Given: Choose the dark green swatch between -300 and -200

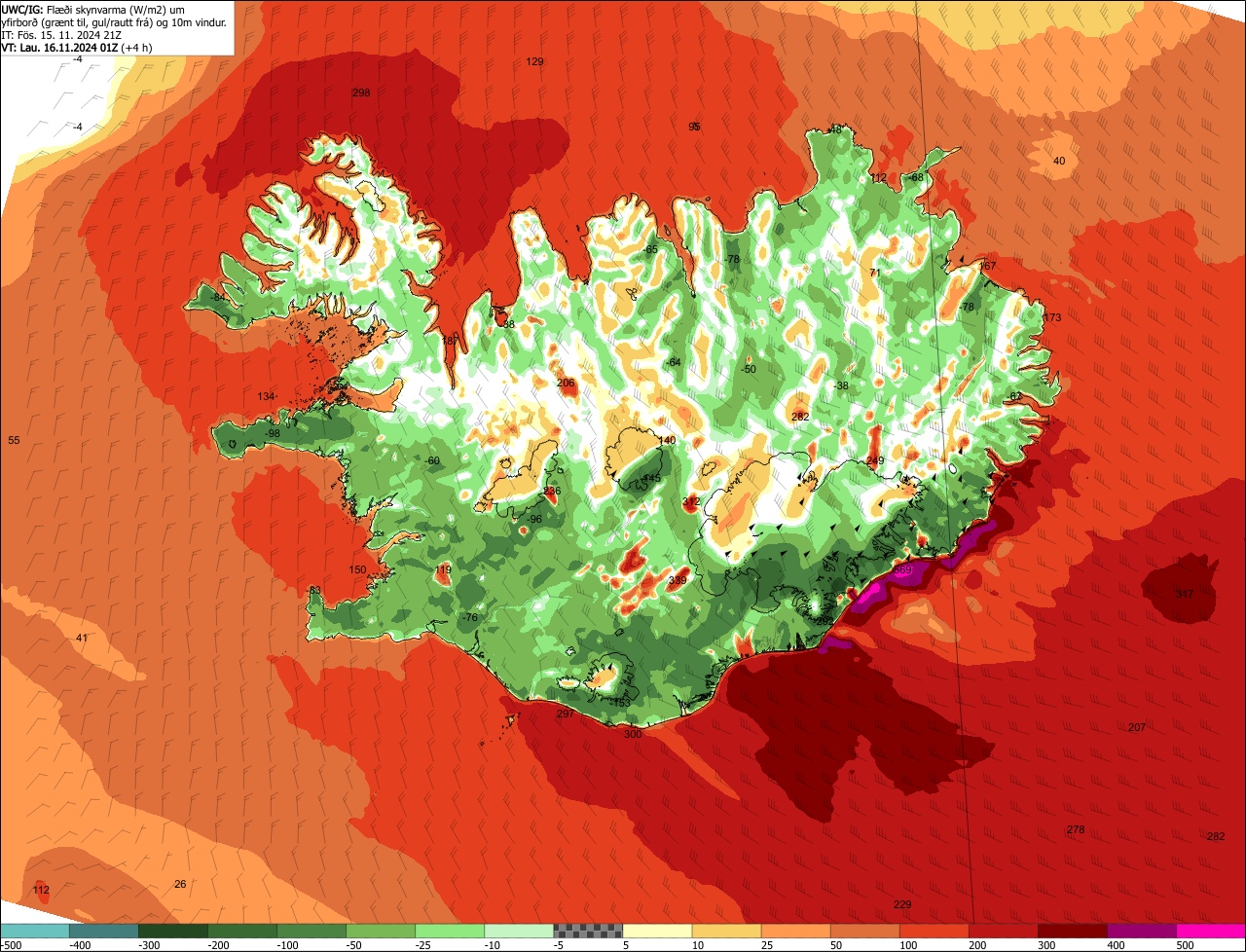Looking at the screenshot, I should (x=173, y=931).
